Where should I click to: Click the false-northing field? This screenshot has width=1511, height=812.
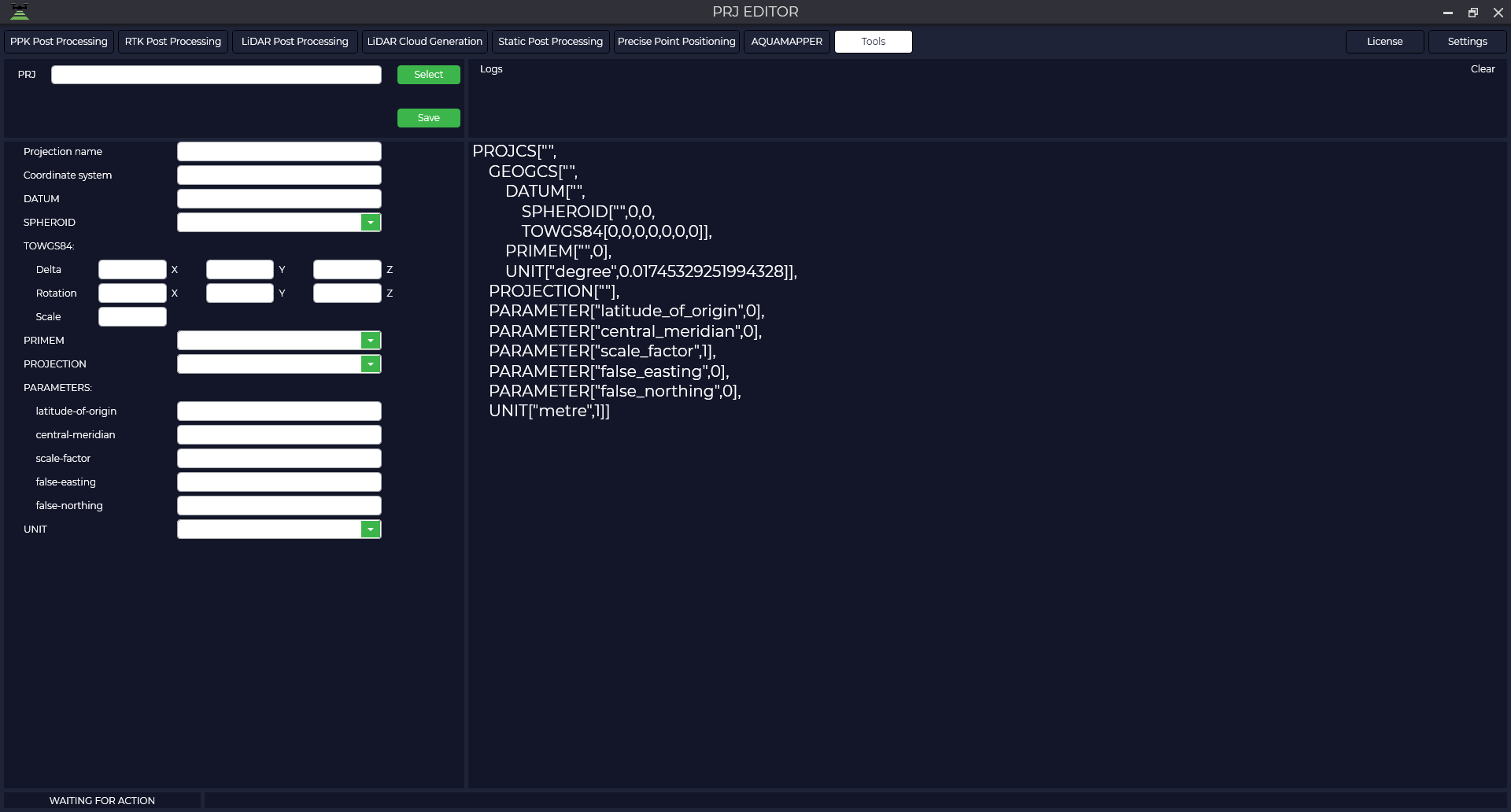click(x=279, y=506)
